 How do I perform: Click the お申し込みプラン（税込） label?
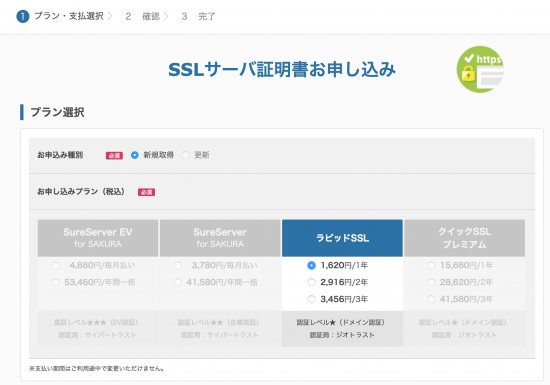pyautogui.click(x=81, y=191)
